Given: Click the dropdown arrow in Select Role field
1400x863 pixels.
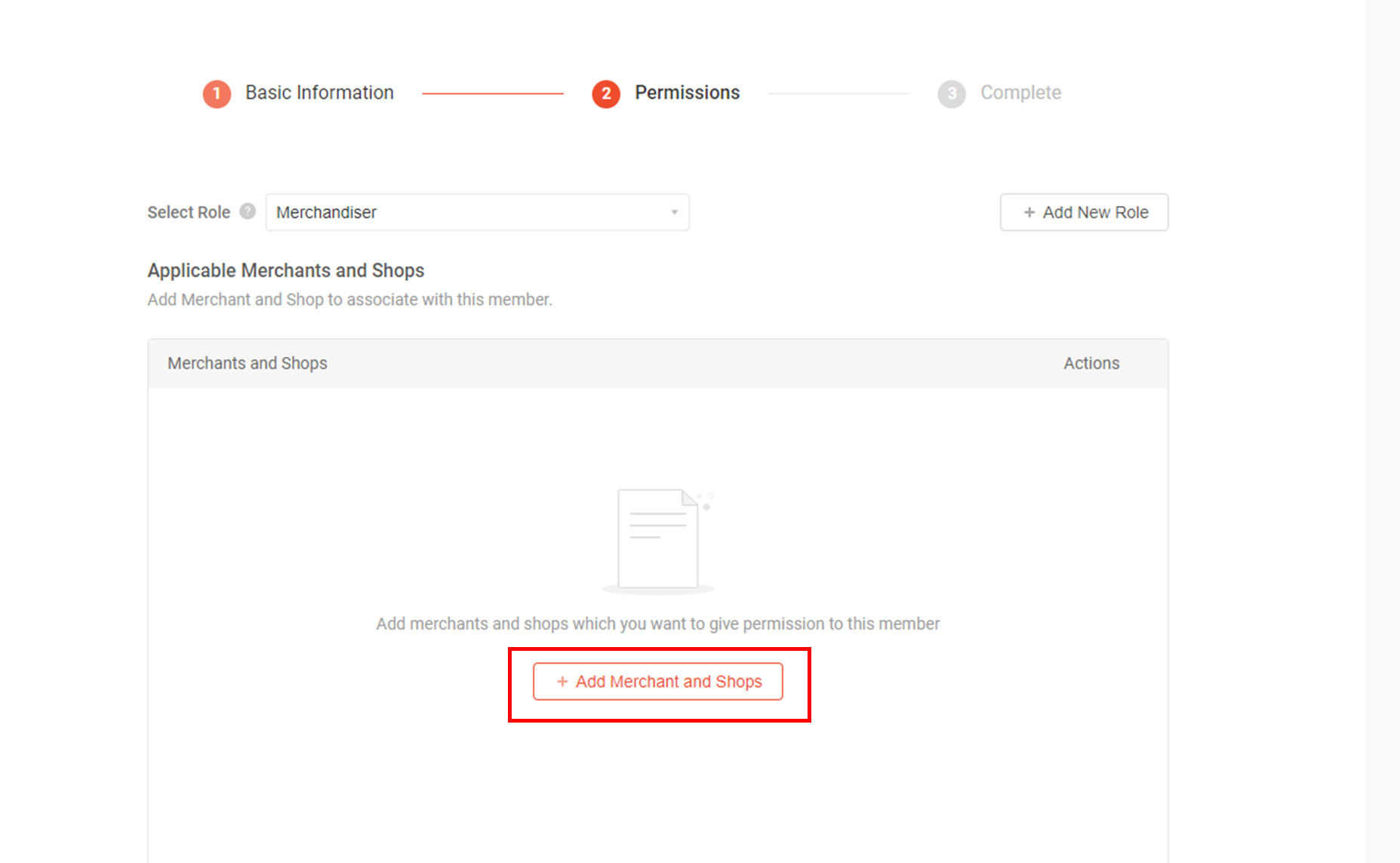Looking at the screenshot, I should [x=675, y=213].
